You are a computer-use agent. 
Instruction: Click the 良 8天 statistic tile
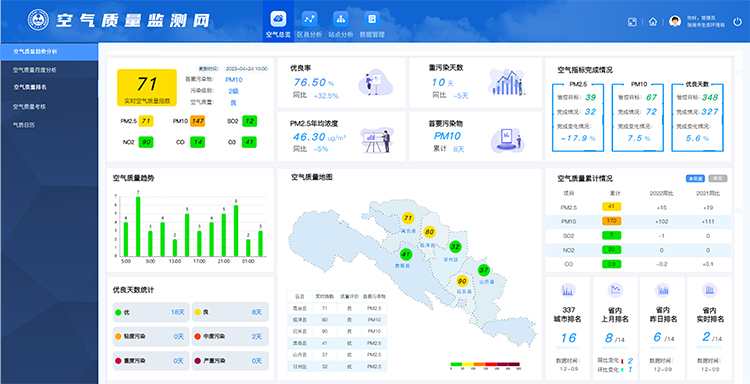[x=230, y=312]
